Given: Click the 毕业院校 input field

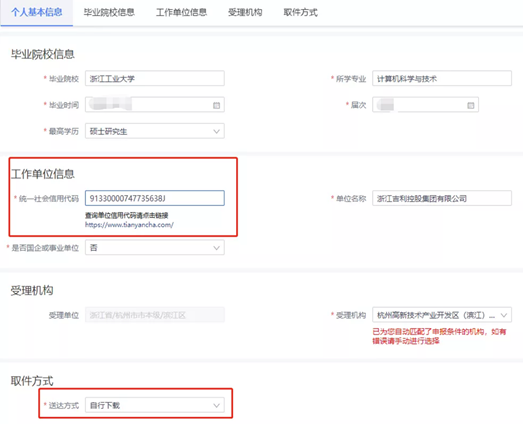Looking at the screenshot, I should tap(155, 79).
